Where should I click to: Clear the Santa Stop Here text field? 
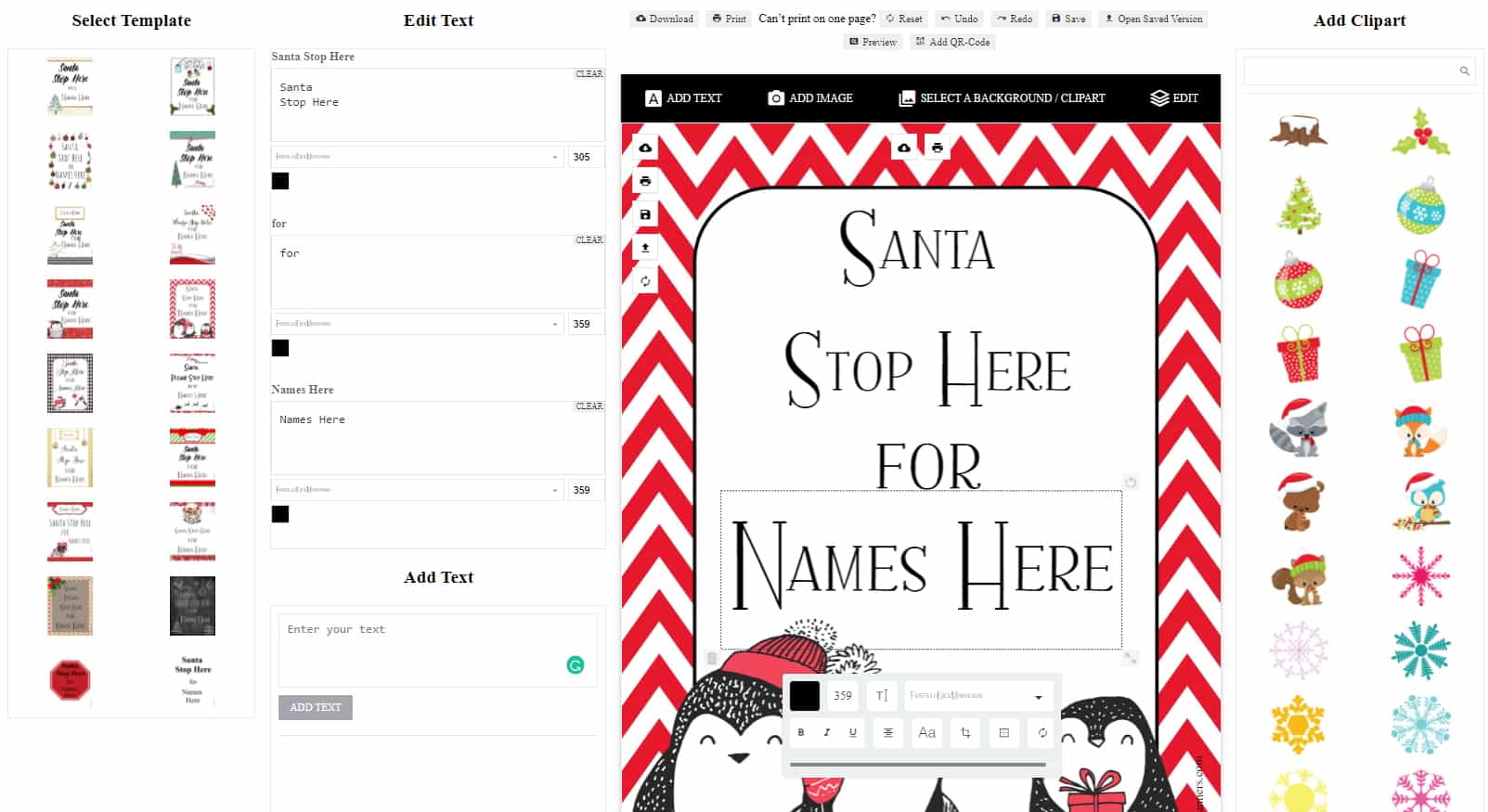[x=589, y=73]
